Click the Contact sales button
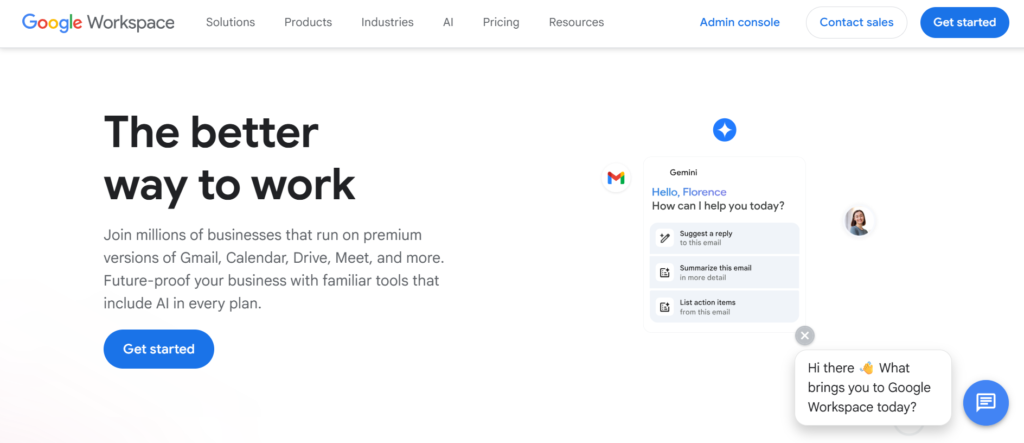Viewport: 1024px width, 443px height. pyautogui.click(x=856, y=22)
